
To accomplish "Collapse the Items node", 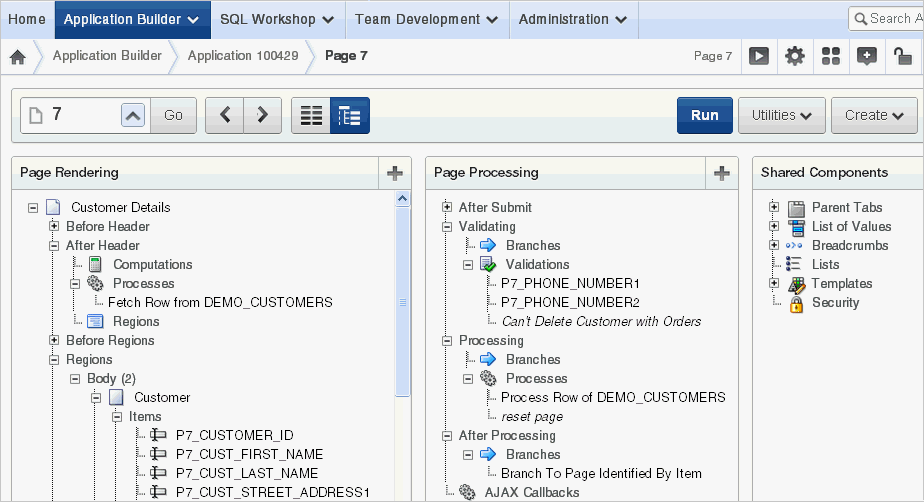I will point(117,417).
